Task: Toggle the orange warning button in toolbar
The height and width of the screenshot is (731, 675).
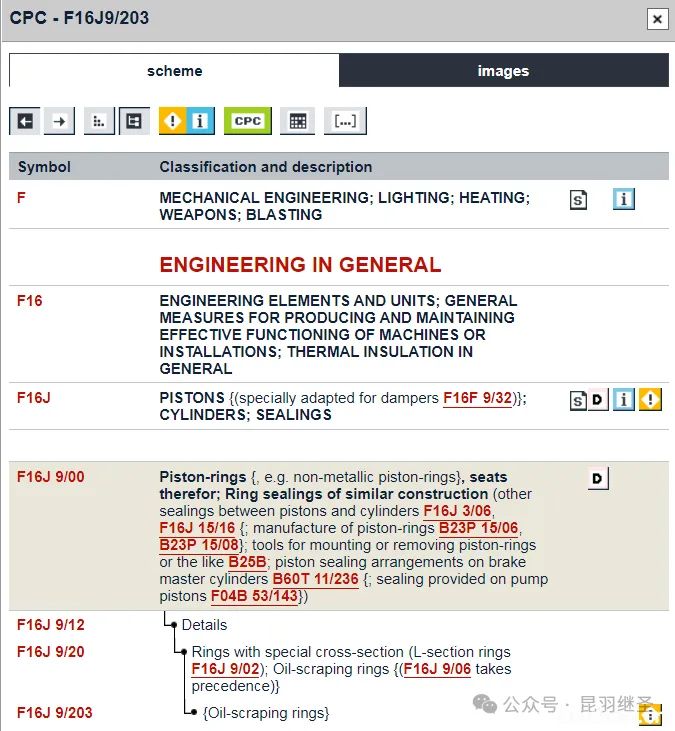Action: 173,121
